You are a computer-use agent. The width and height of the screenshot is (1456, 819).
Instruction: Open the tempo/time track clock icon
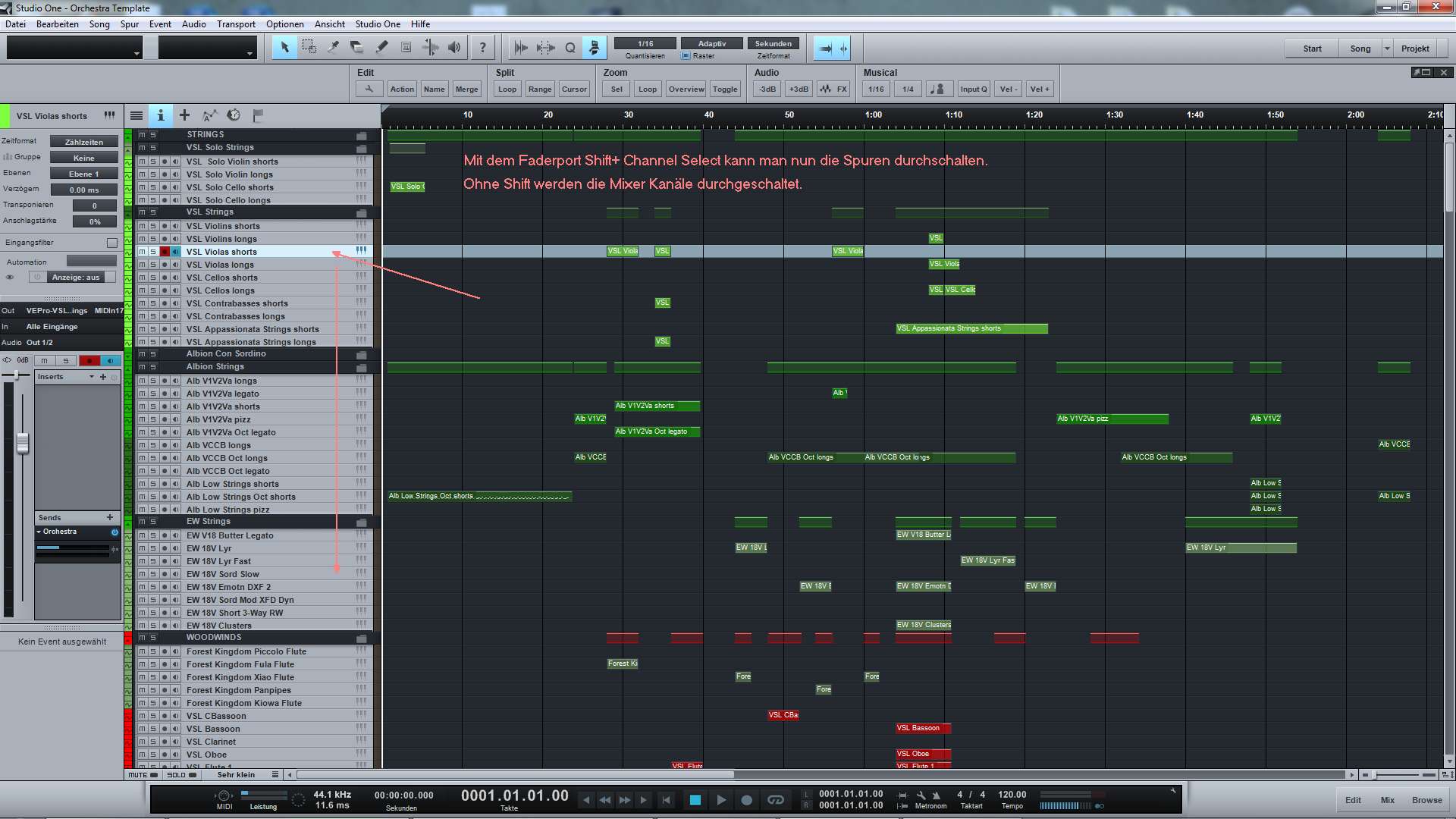(x=234, y=115)
